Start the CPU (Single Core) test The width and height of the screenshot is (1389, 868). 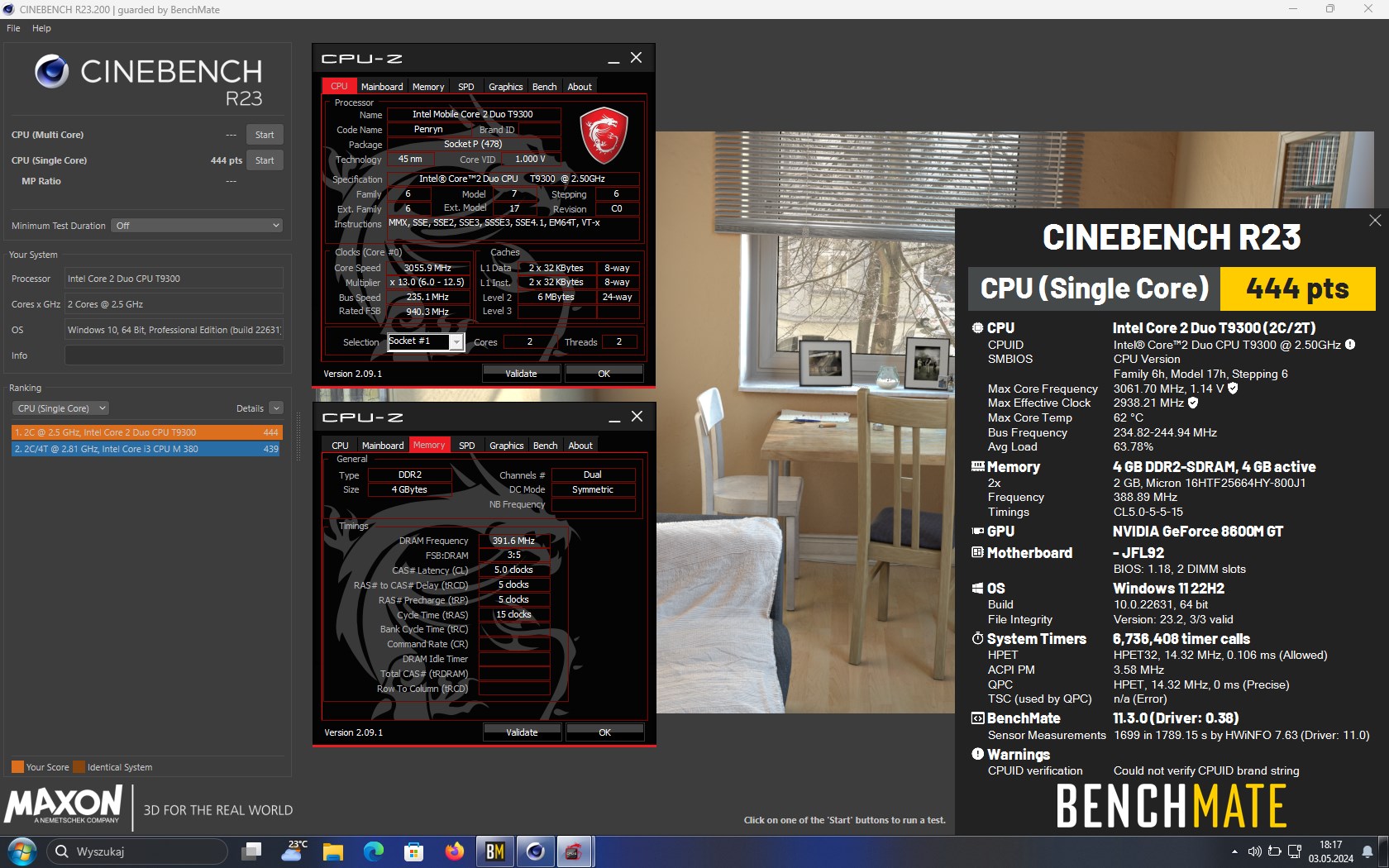coord(265,160)
